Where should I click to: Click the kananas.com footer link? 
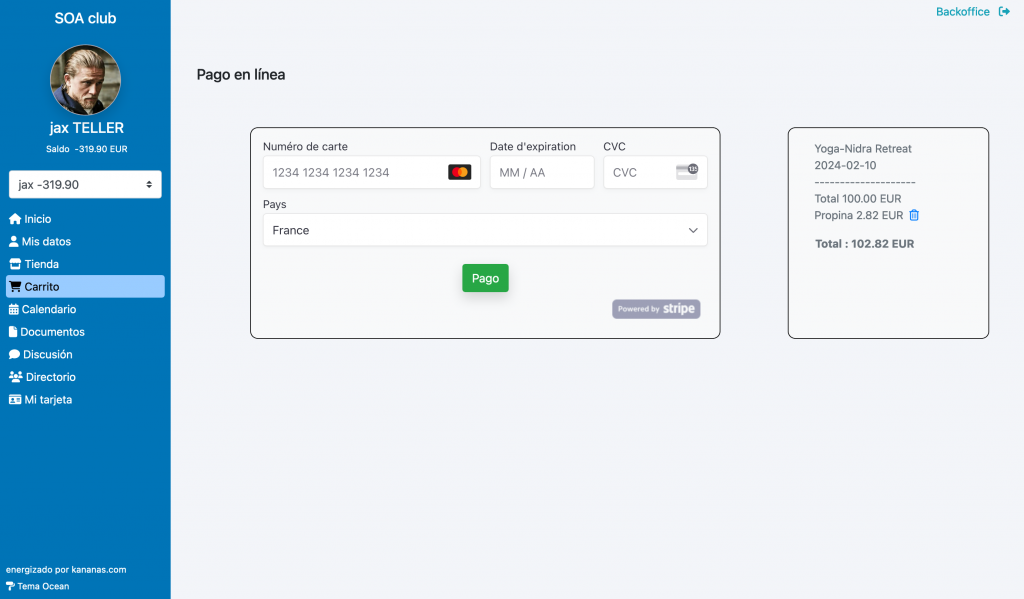[99, 570]
